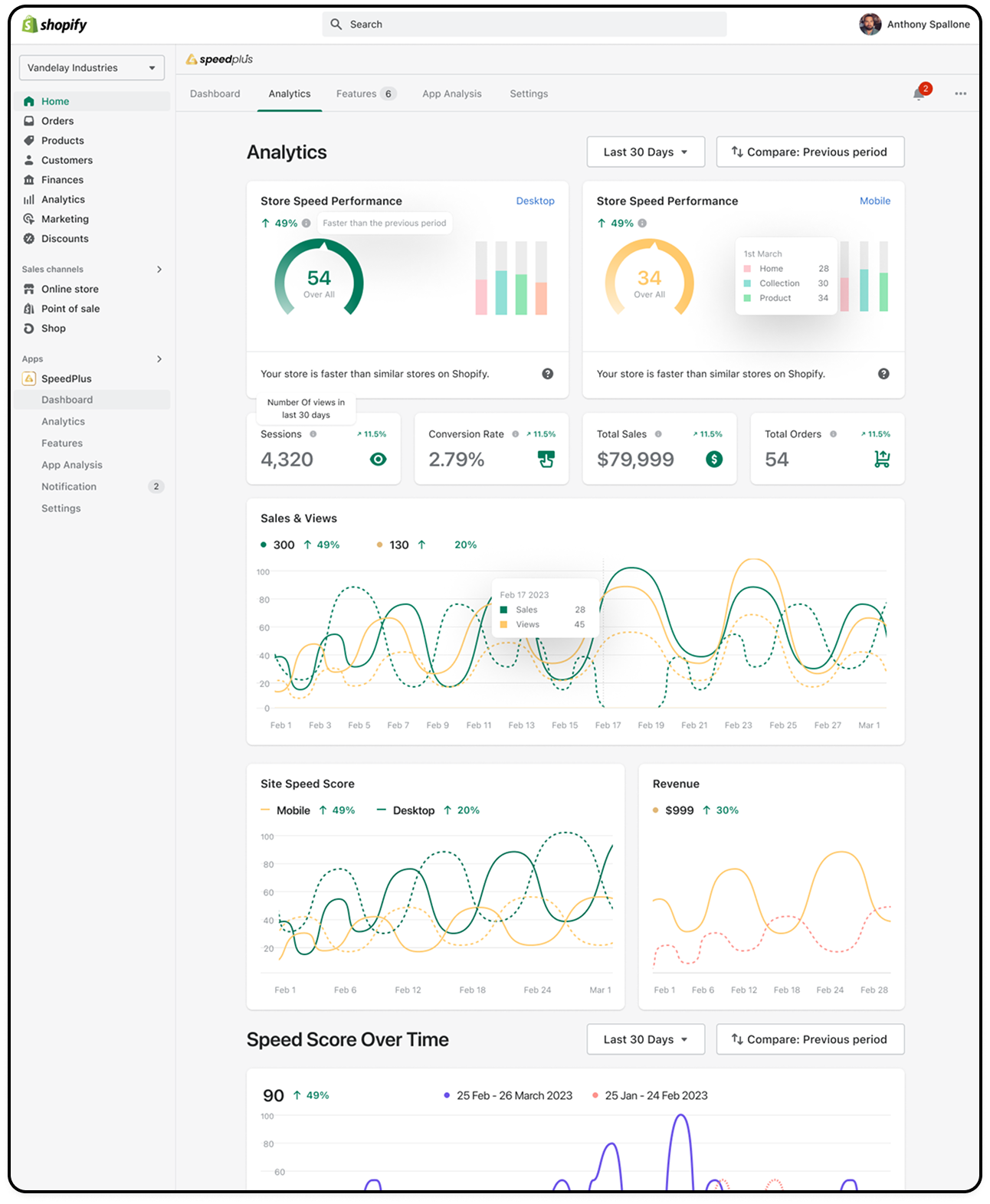The height and width of the screenshot is (1204, 990).
Task: Click the notification bell icon
Action: 919,94
